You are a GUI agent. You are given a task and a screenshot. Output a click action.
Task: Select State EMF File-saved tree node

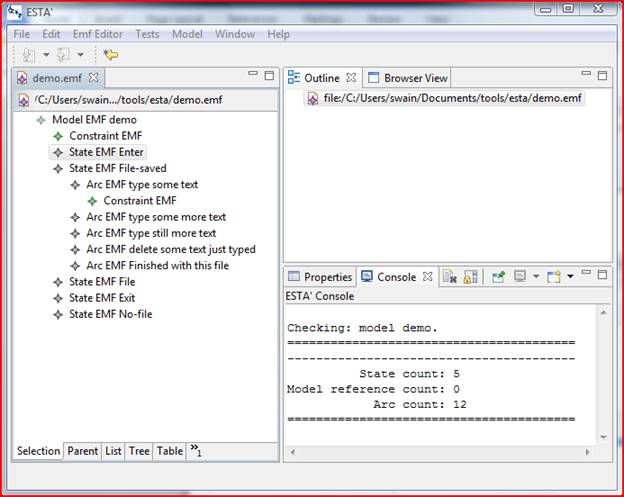click(x=110, y=168)
